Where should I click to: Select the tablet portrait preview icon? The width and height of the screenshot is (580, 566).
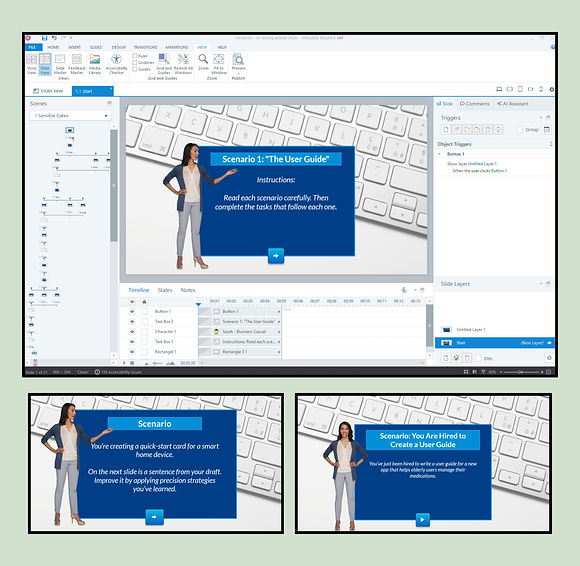click(520, 89)
